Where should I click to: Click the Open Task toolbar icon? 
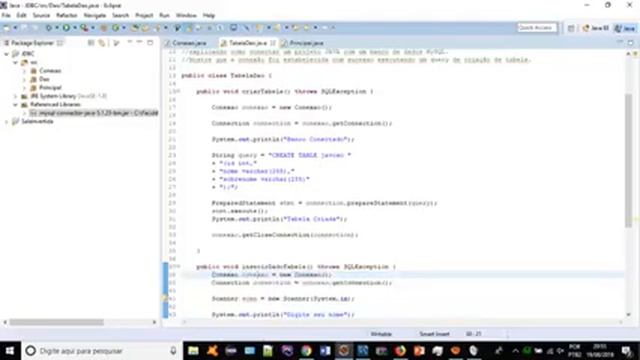pyautogui.click(x=145, y=28)
